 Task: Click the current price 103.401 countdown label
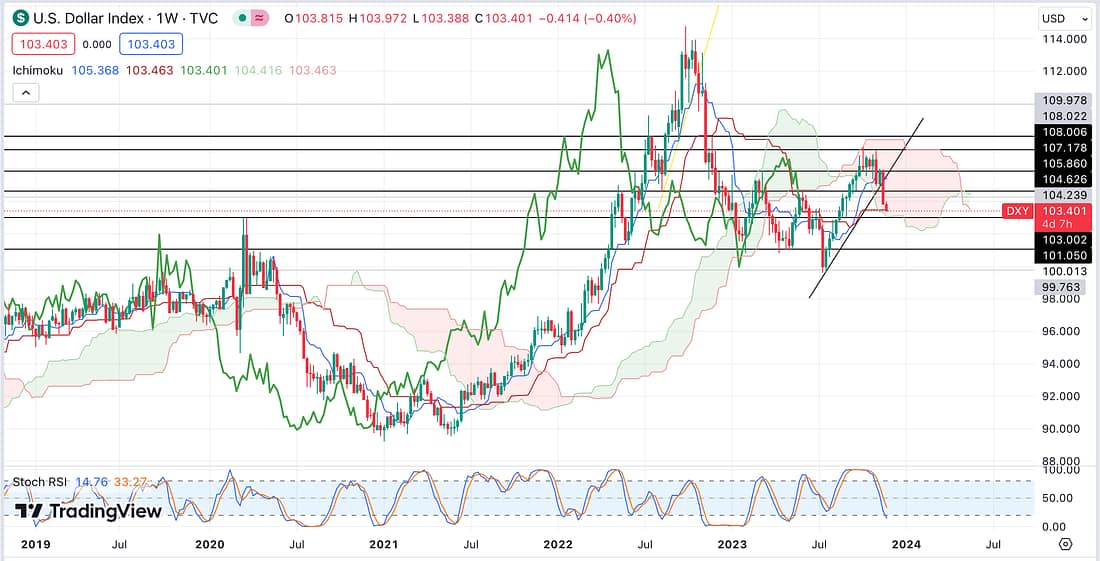click(x=1064, y=217)
